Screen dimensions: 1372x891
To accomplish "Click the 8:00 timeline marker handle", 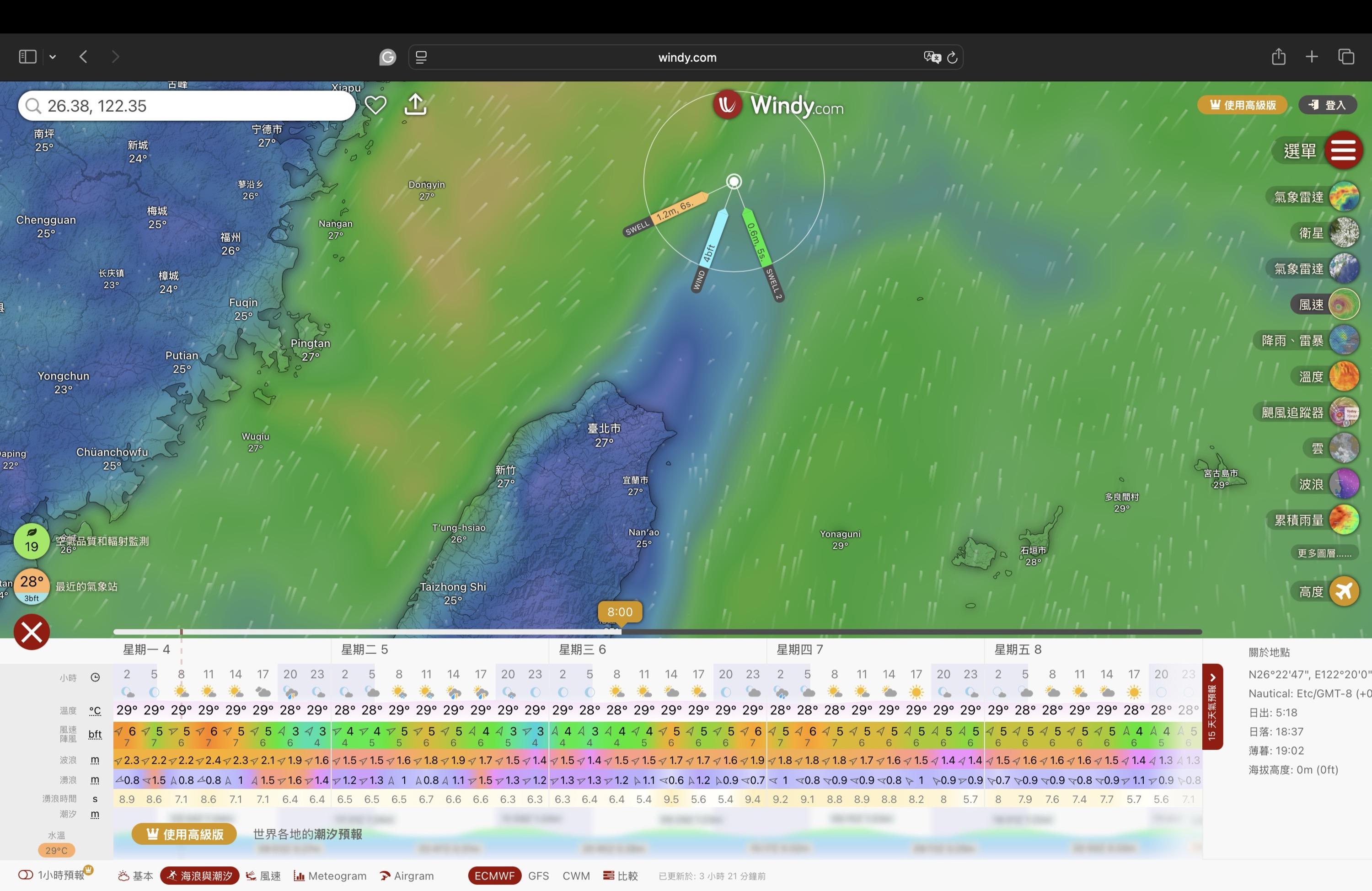I will (x=620, y=612).
